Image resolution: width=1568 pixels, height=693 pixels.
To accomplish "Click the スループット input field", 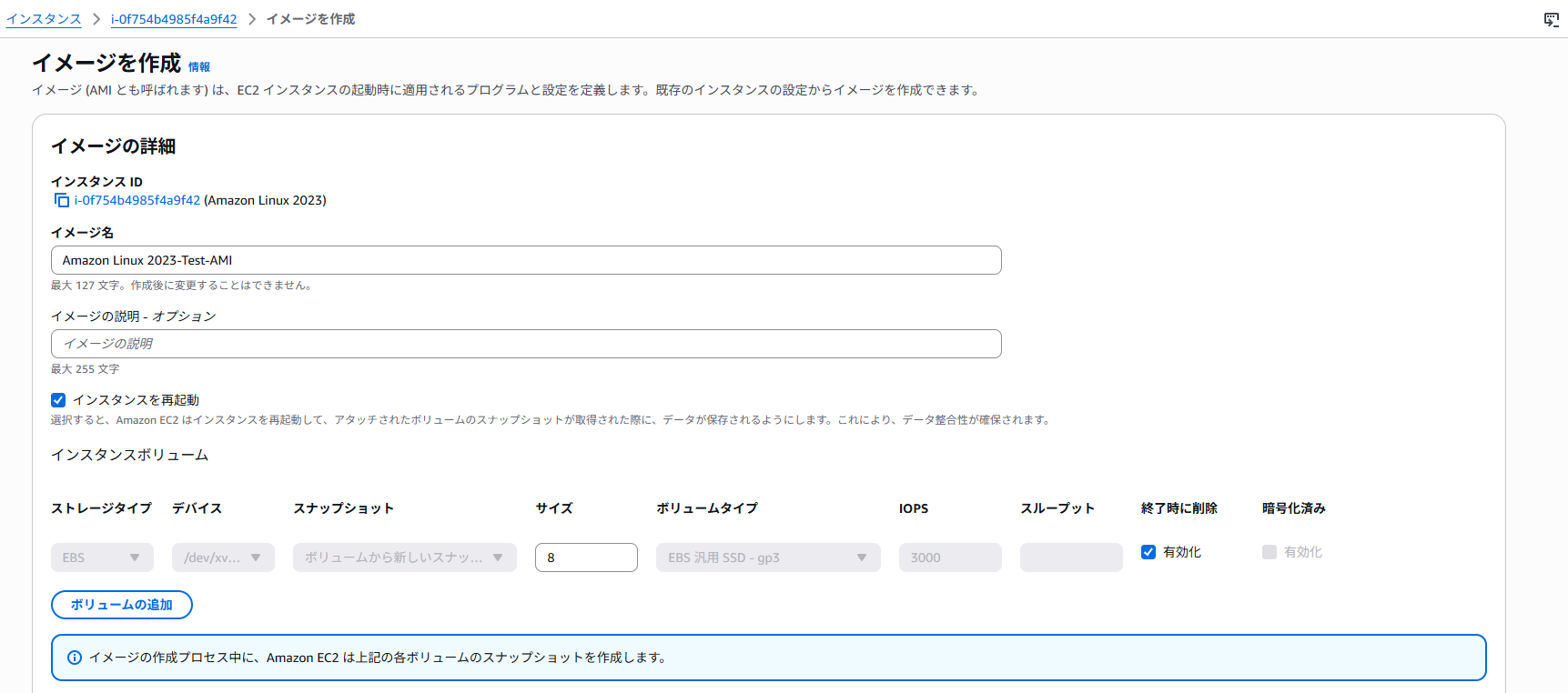I will click(1071, 557).
